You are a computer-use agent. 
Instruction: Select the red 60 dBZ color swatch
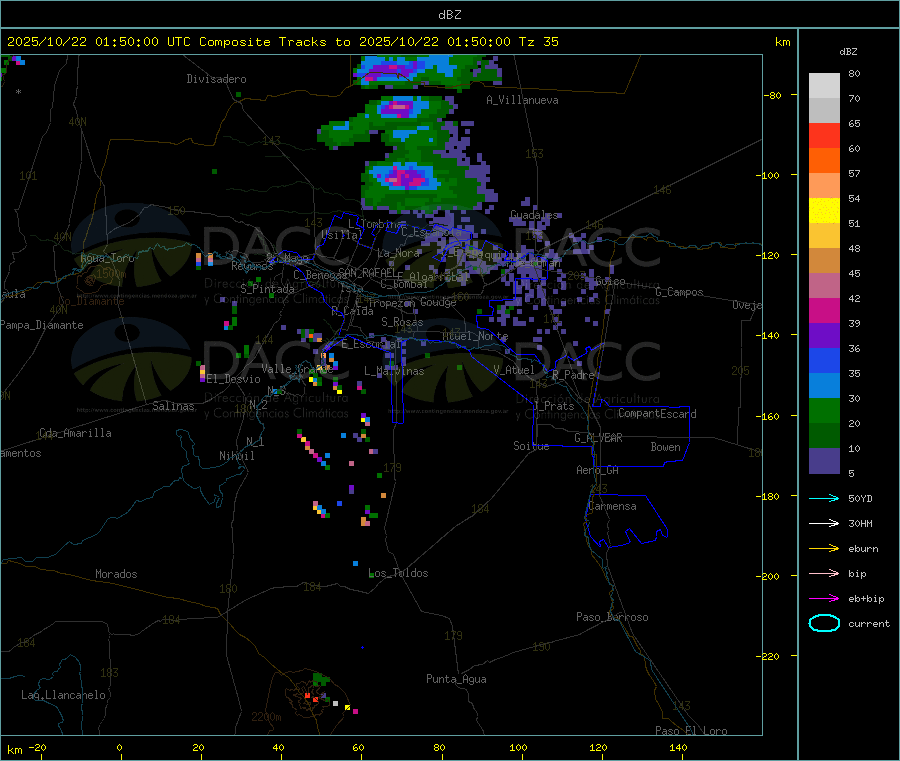[x=824, y=135]
